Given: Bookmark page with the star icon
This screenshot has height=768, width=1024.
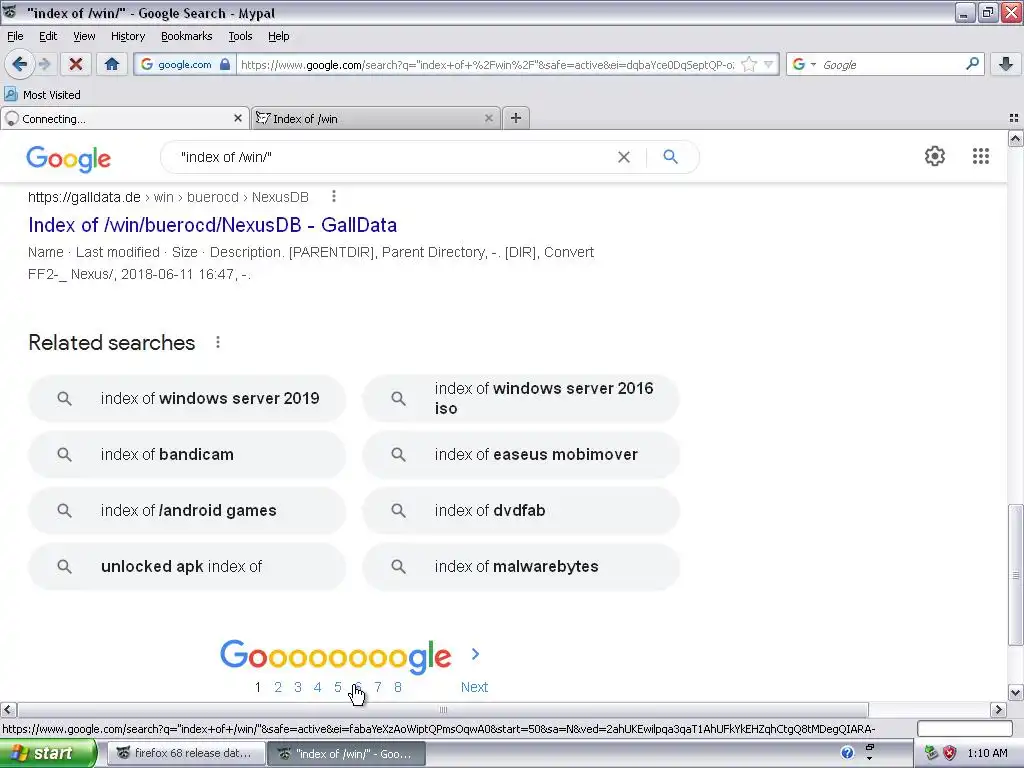Looking at the screenshot, I should (x=749, y=64).
